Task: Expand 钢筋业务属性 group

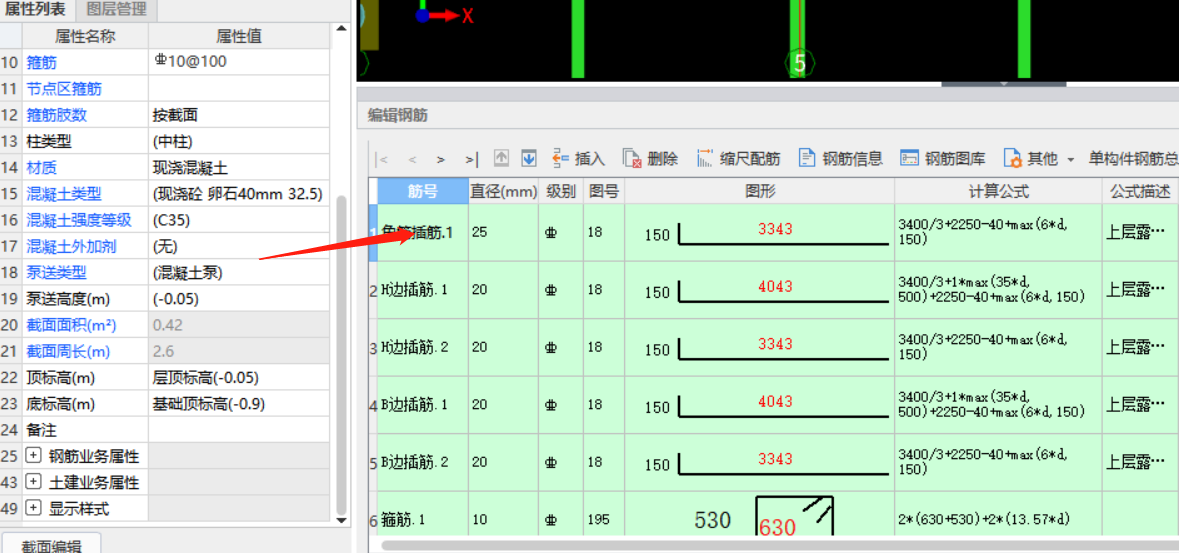Action: [x=32, y=456]
